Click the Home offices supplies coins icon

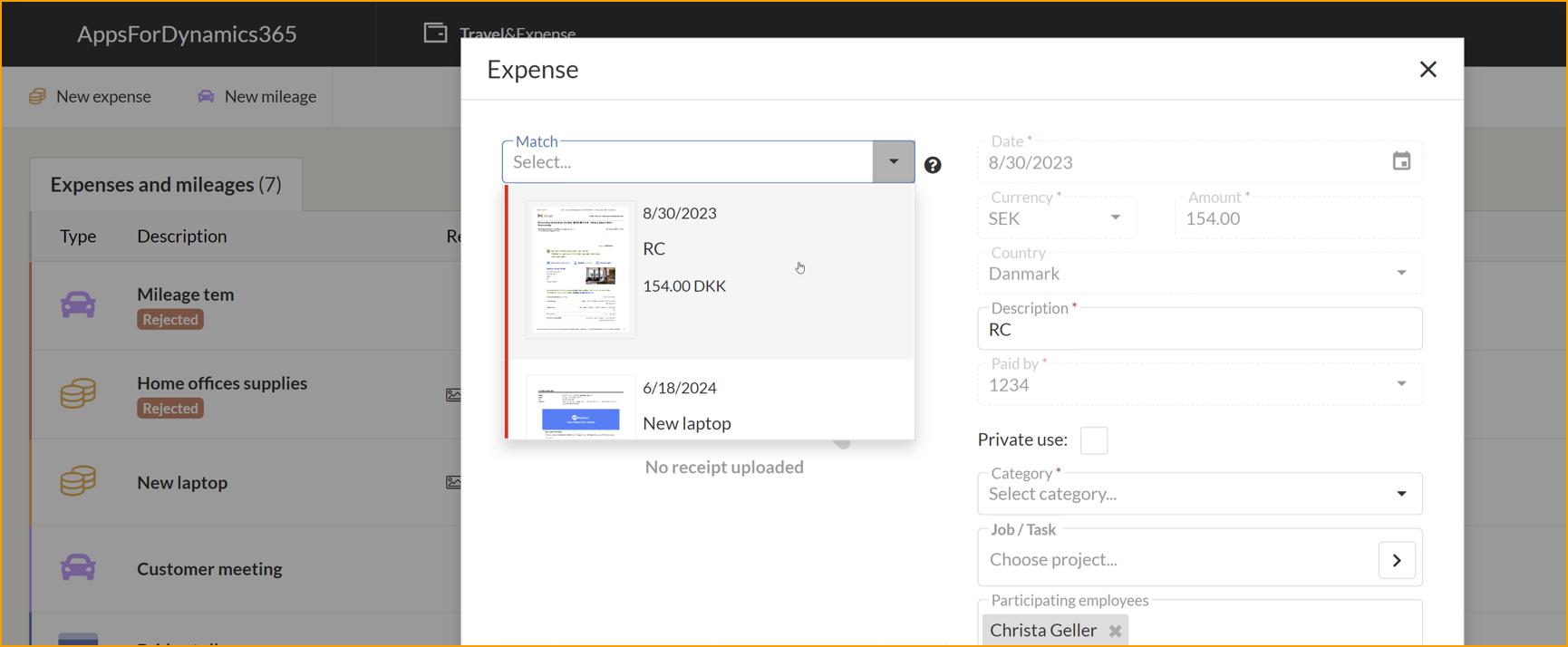click(x=78, y=393)
